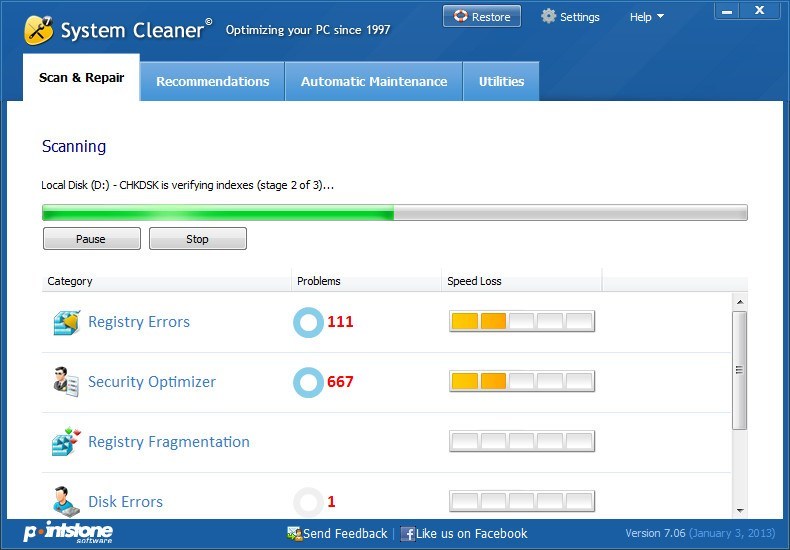Click the Facebook icon in footer
This screenshot has height=550, width=790.
(407, 533)
